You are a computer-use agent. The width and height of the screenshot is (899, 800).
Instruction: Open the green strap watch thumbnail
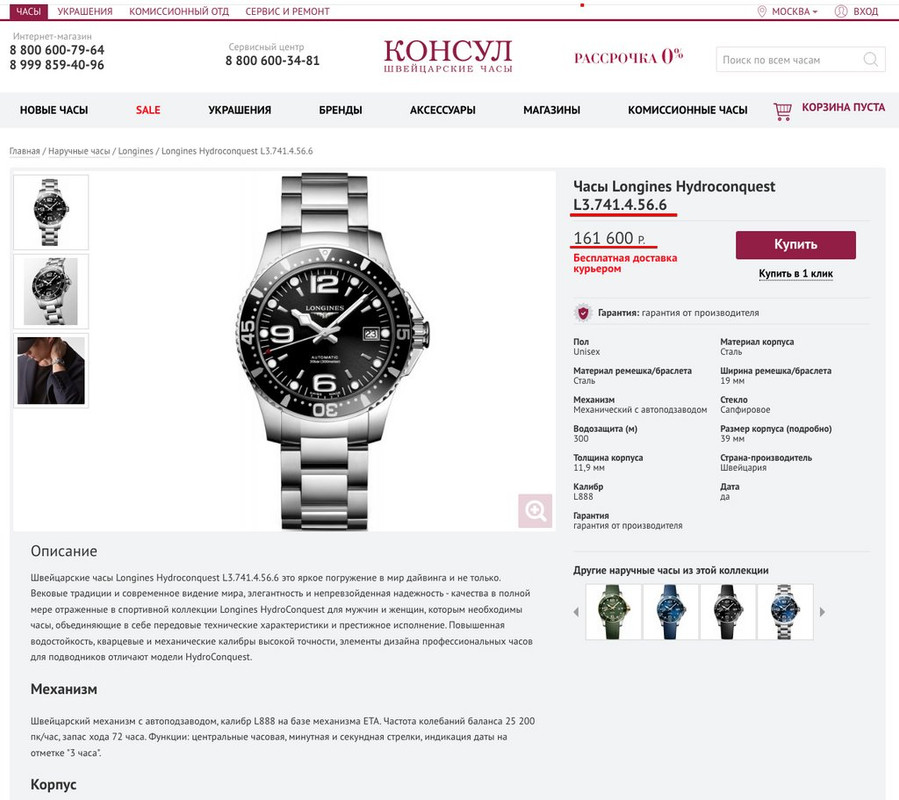pyautogui.click(x=613, y=612)
